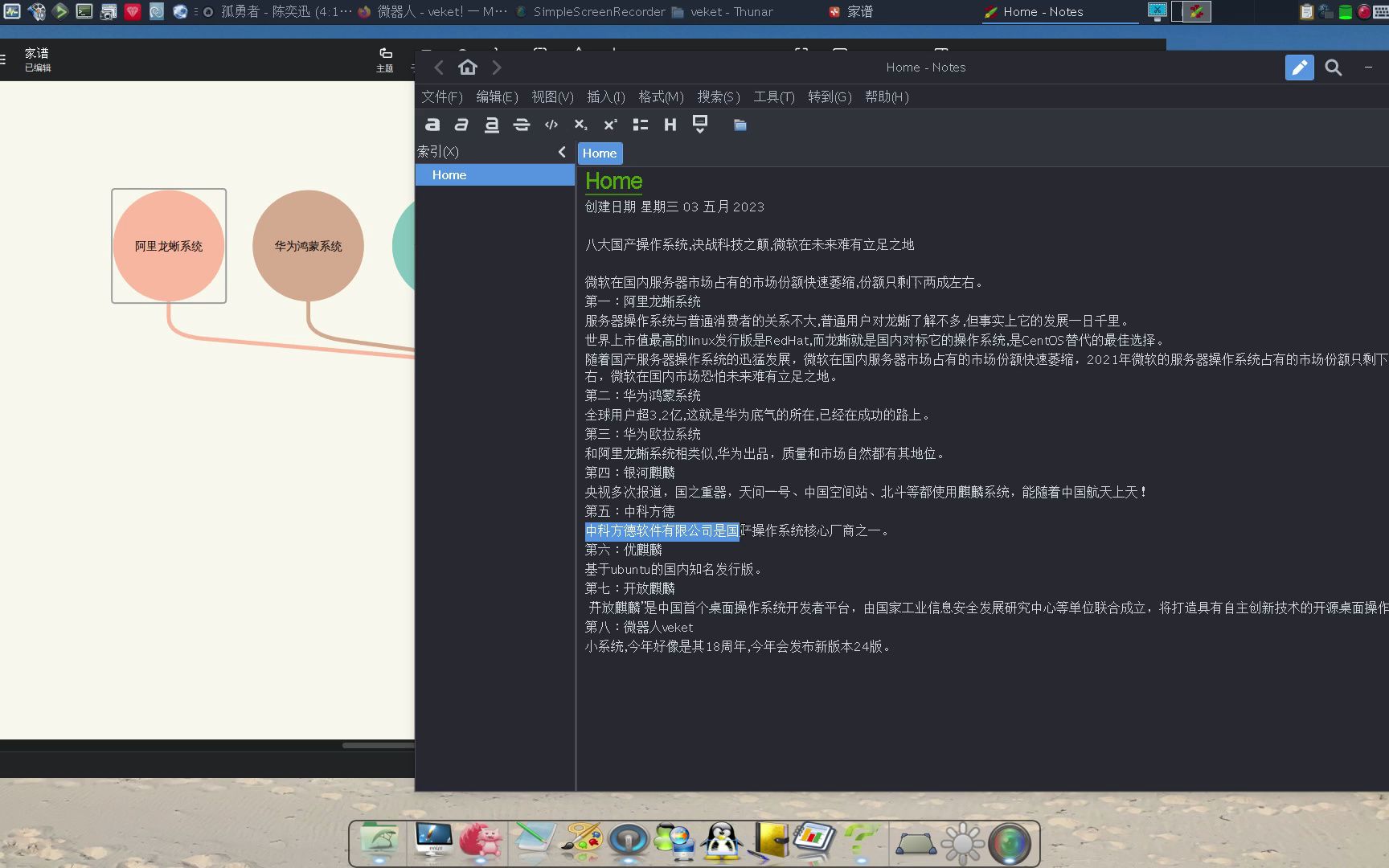The height and width of the screenshot is (868, 1389).
Task: Open search magnifier in Notes header
Action: (x=1334, y=68)
